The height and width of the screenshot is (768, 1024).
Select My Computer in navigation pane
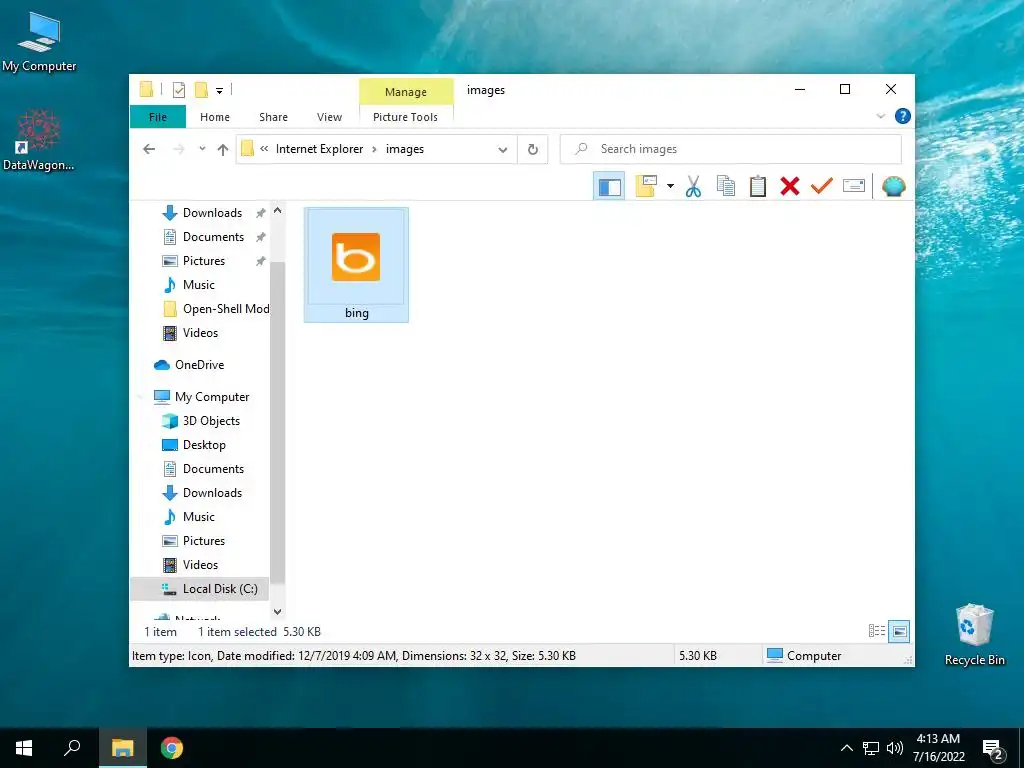(x=212, y=397)
